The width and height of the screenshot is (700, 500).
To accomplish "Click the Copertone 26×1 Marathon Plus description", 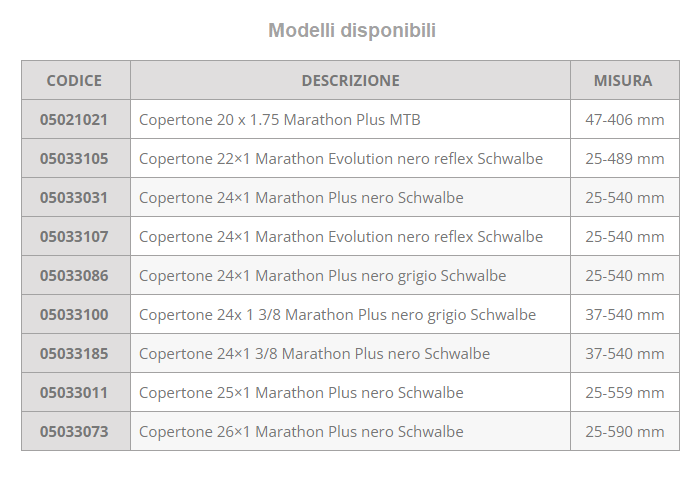I will click(x=301, y=432).
